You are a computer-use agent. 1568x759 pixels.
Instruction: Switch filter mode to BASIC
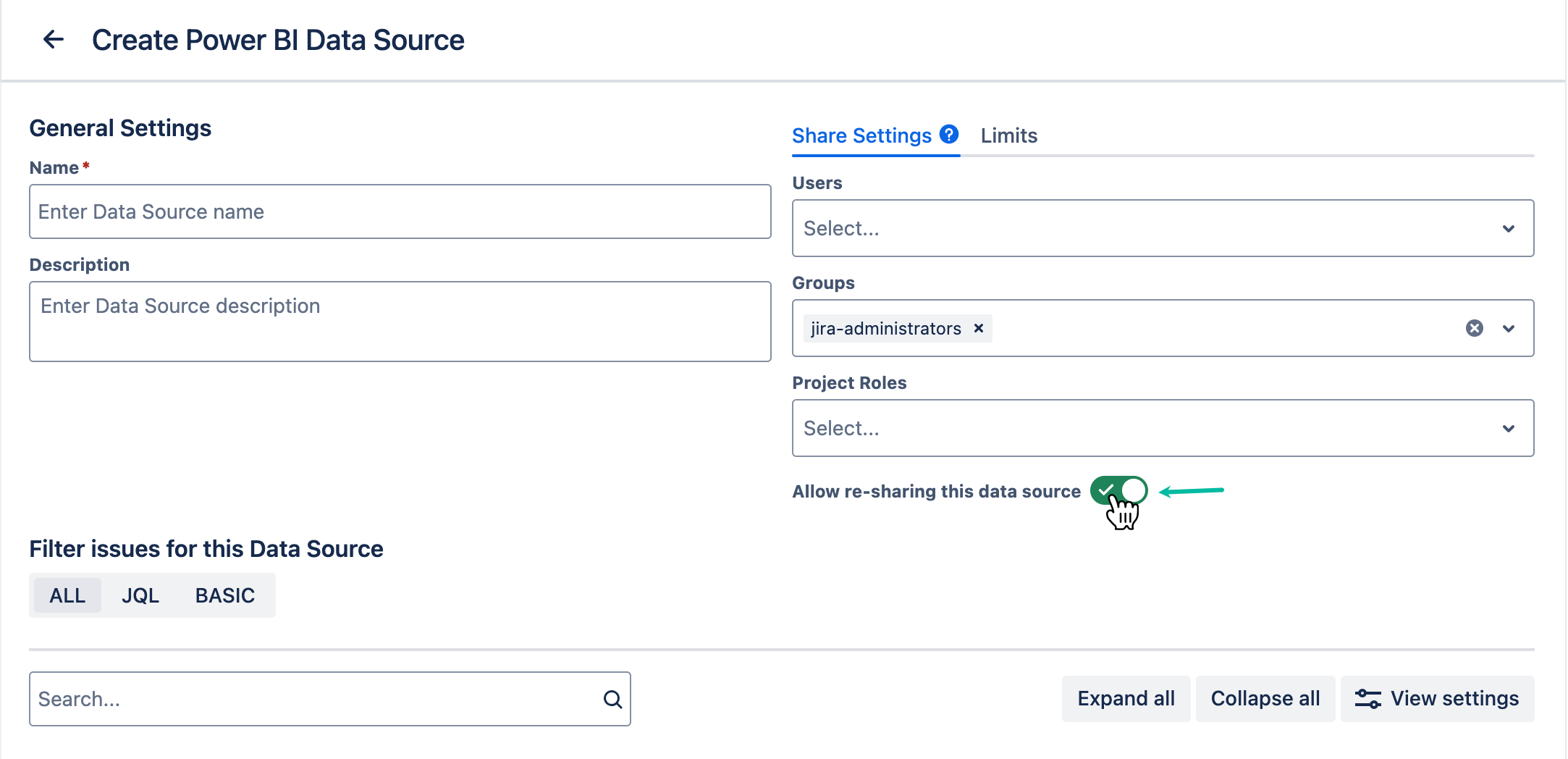click(x=224, y=595)
